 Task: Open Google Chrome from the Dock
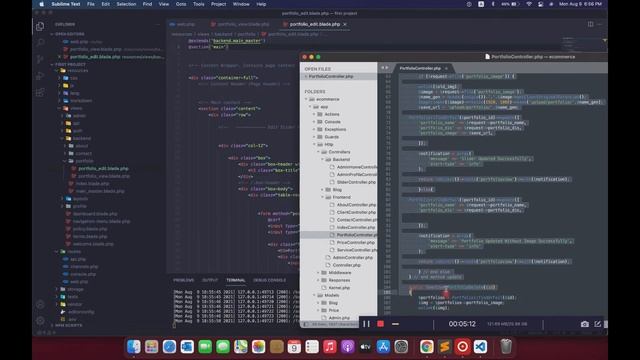pos(427,347)
